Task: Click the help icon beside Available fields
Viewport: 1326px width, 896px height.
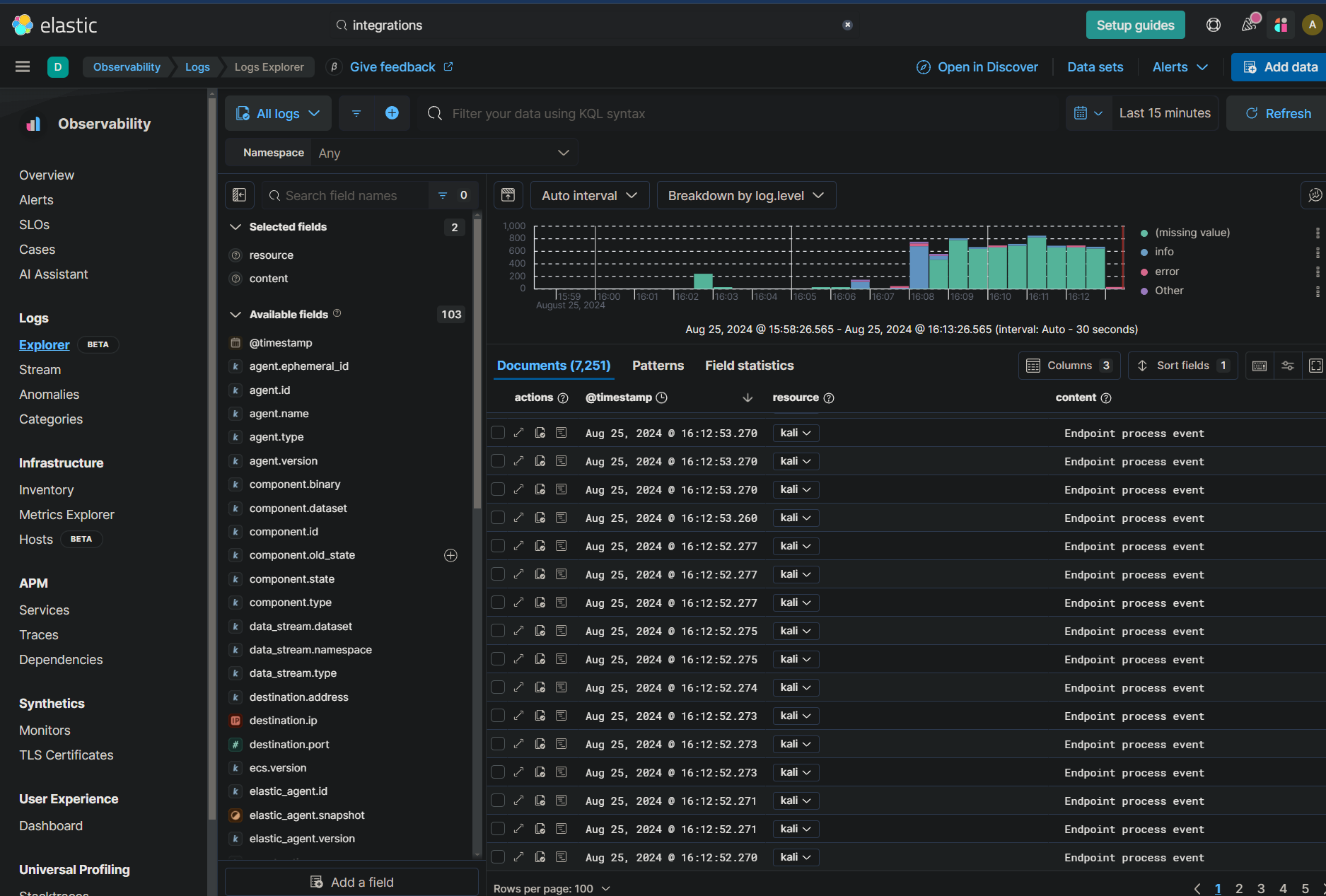Action: [337, 313]
